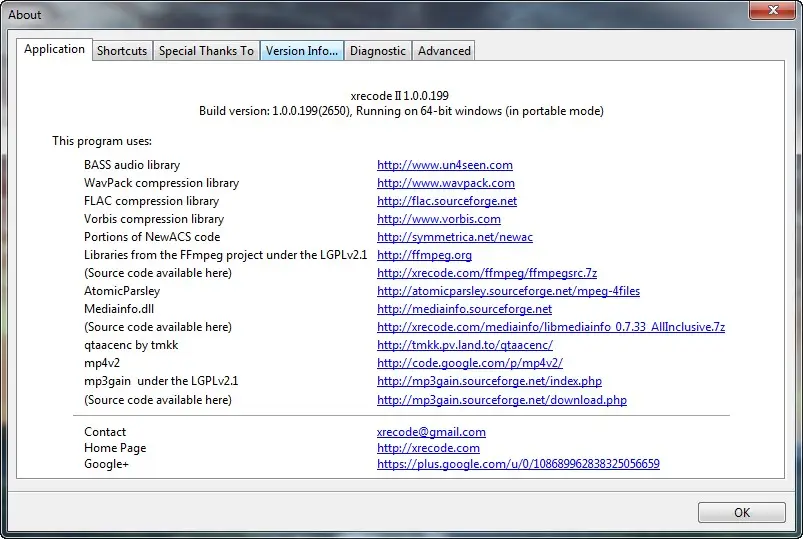Visit the tmkk.pv.land.to/qtaacenc link
Screen dimensions: 803x539
[465, 345]
